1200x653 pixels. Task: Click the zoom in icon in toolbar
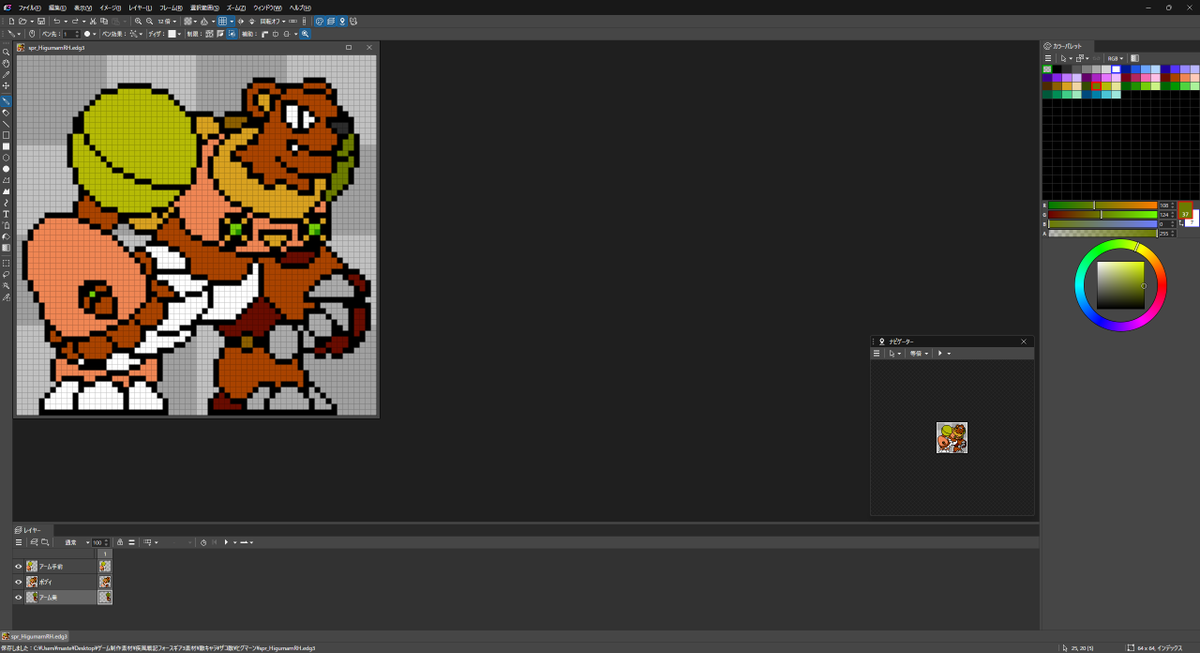[x=138, y=21]
